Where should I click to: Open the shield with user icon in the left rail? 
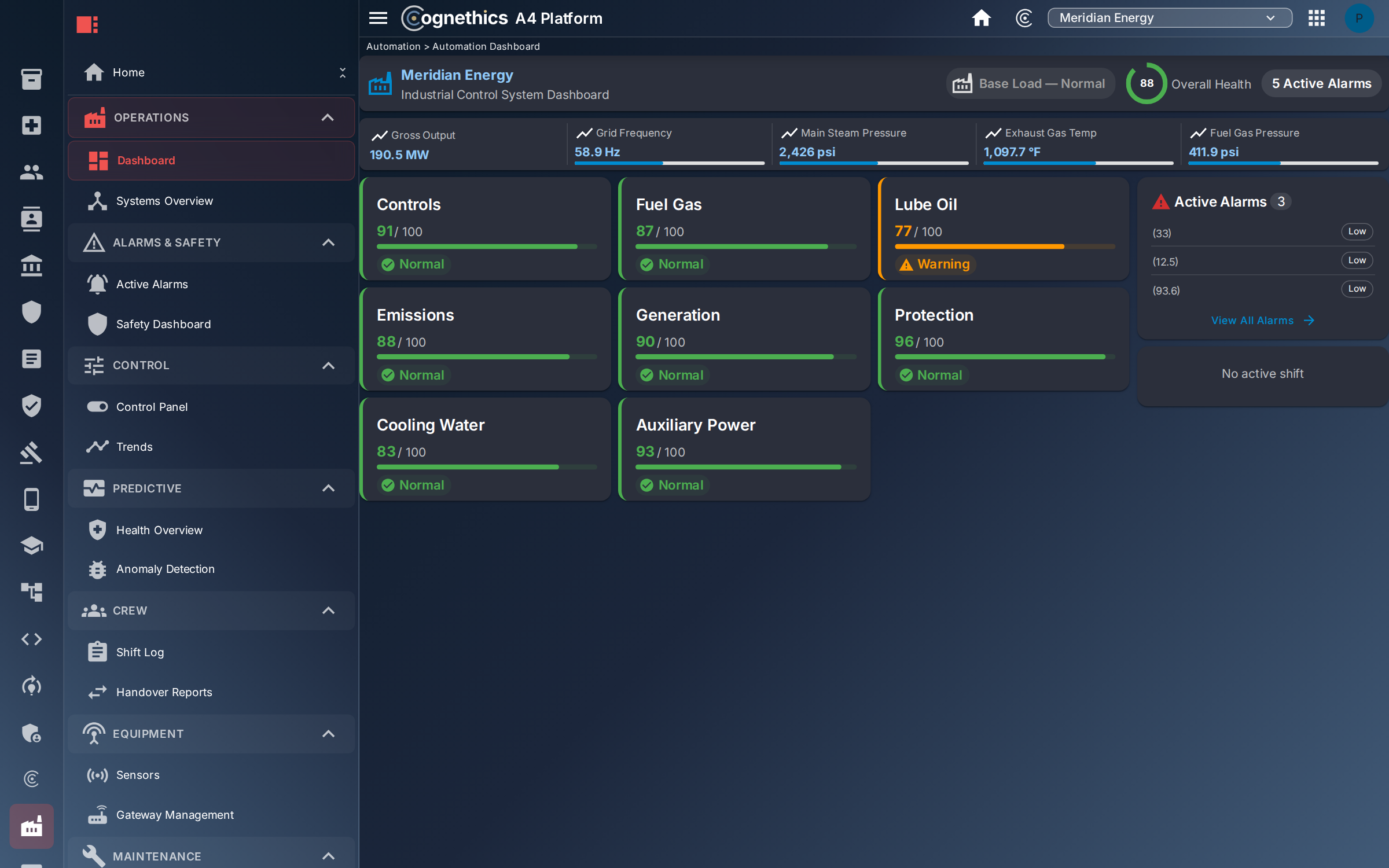(31, 733)
